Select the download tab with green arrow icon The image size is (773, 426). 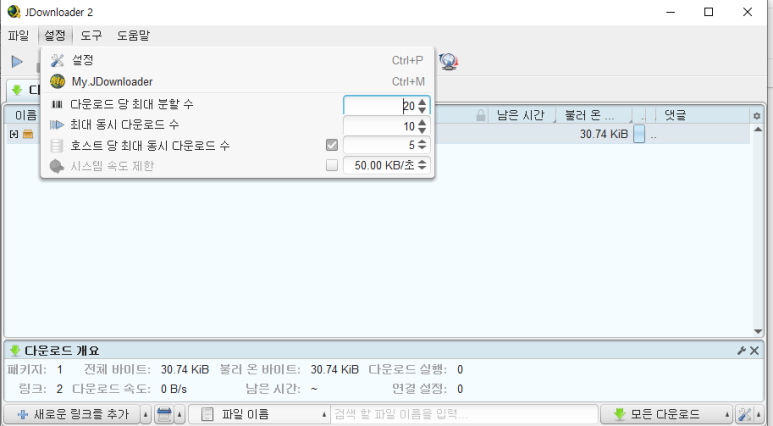coord(24,90)
